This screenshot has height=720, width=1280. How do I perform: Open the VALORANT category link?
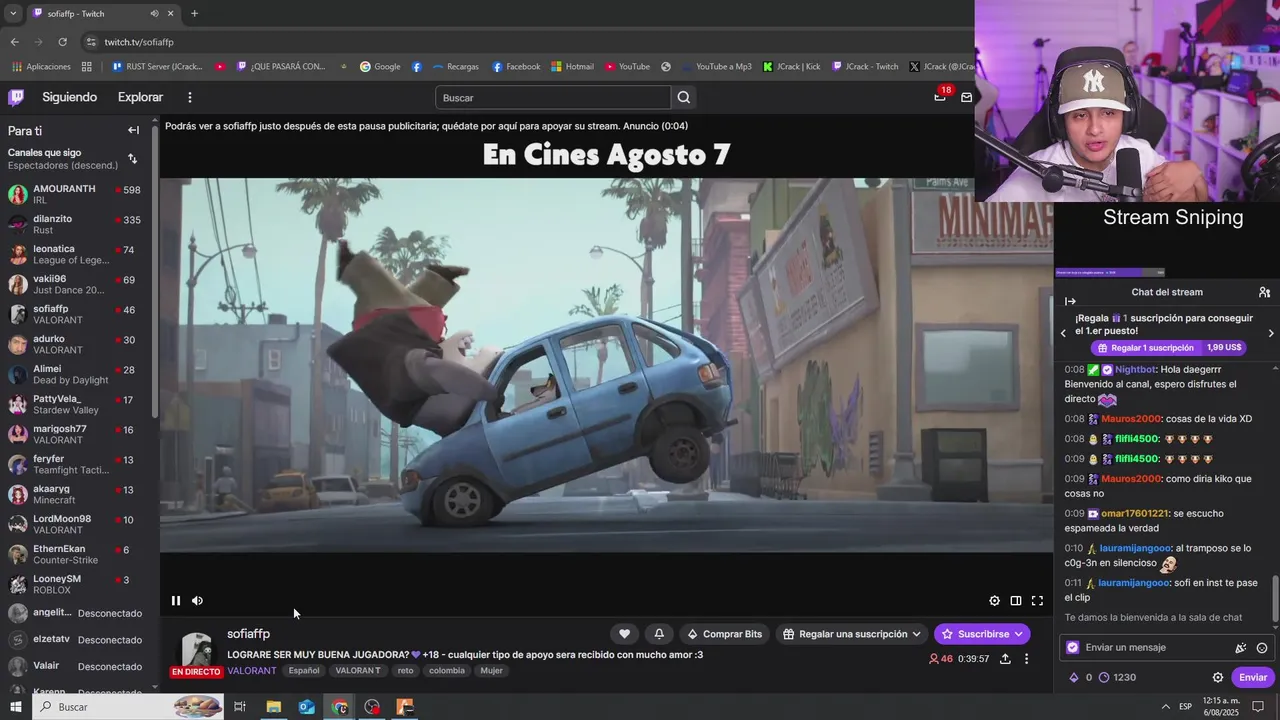(x=252, y=670)
